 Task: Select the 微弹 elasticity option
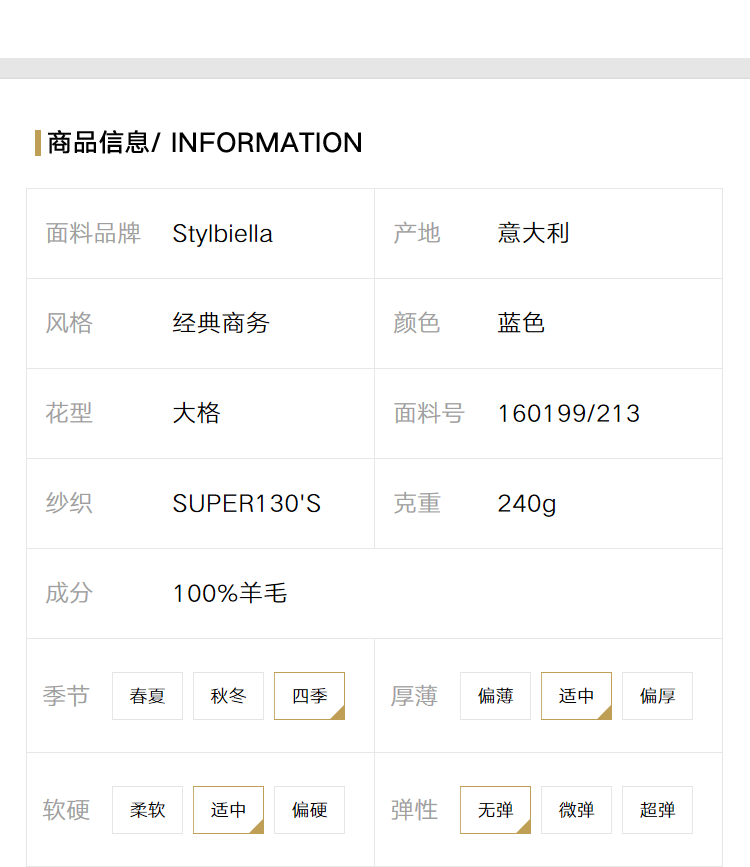576,809
